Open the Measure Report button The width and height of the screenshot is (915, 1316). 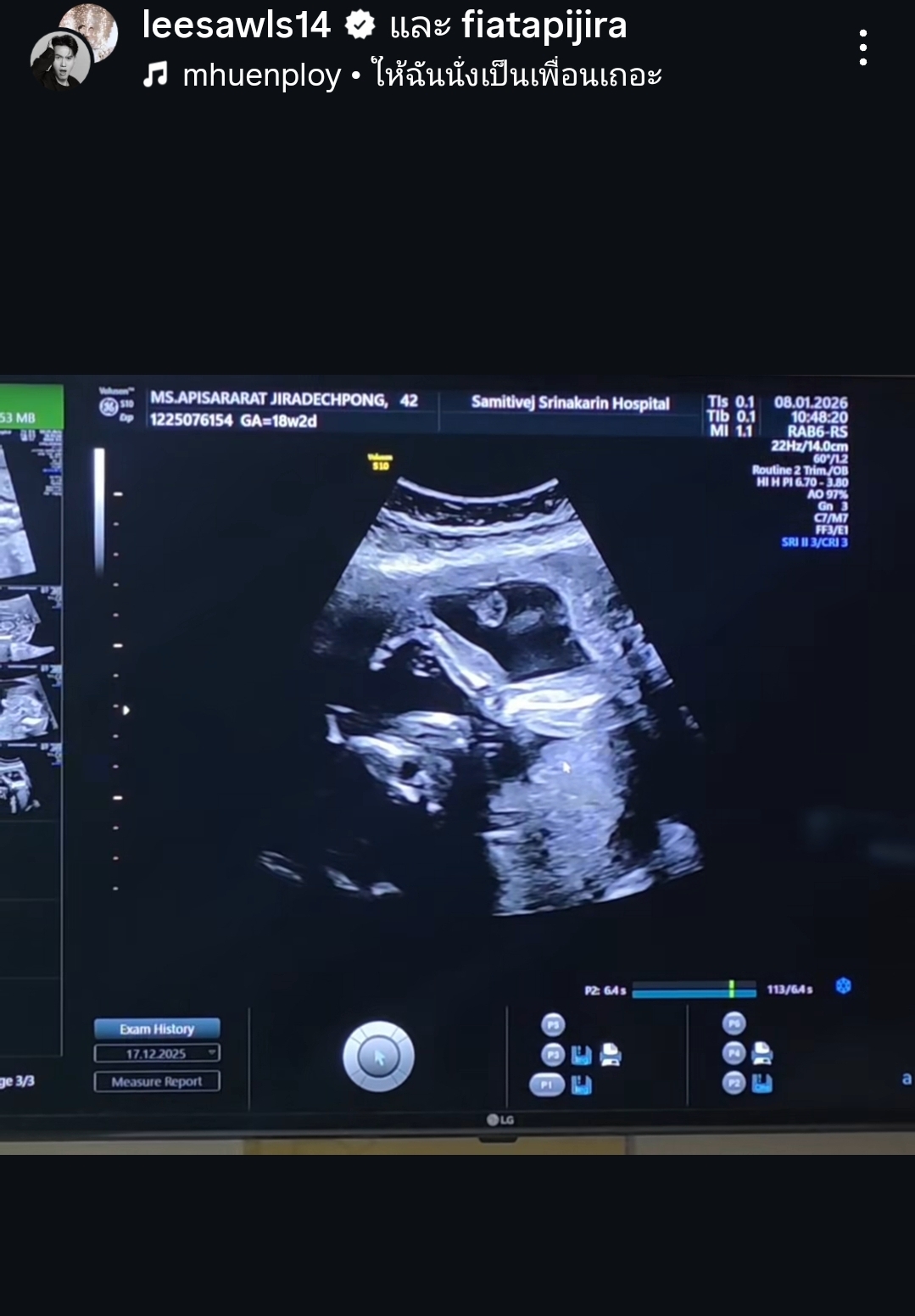click(x=157, y=1081)
